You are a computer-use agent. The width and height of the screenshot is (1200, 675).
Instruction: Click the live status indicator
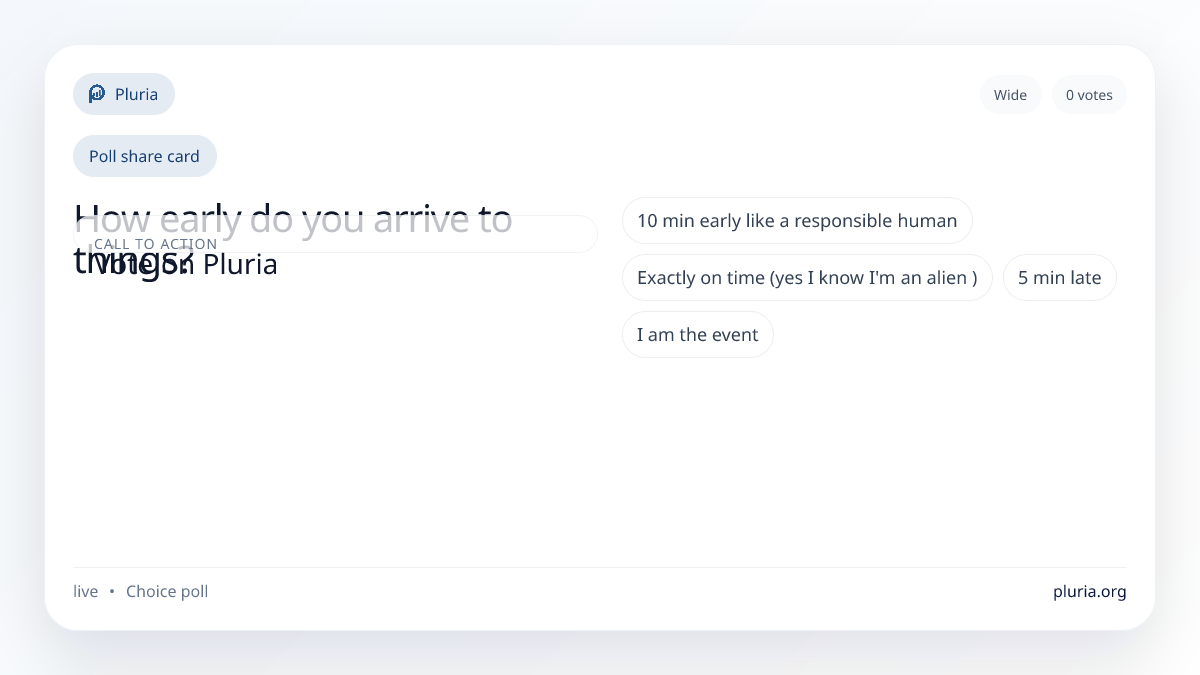tap(86, 591)
